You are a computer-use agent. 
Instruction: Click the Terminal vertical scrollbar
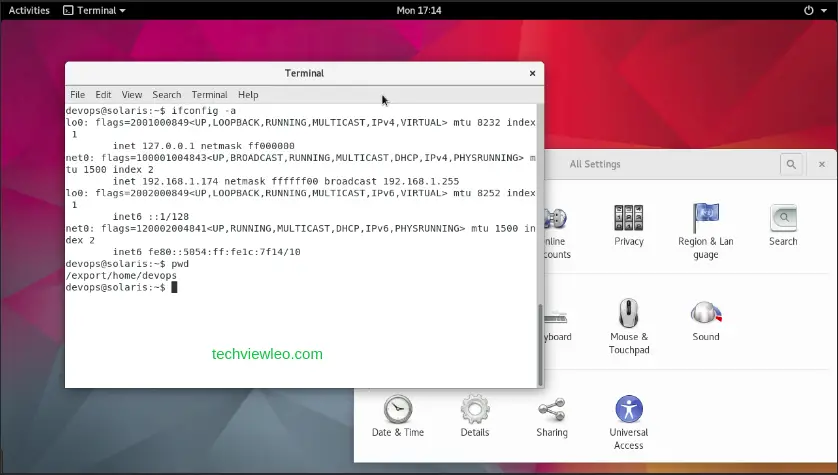tap(540, 345)
